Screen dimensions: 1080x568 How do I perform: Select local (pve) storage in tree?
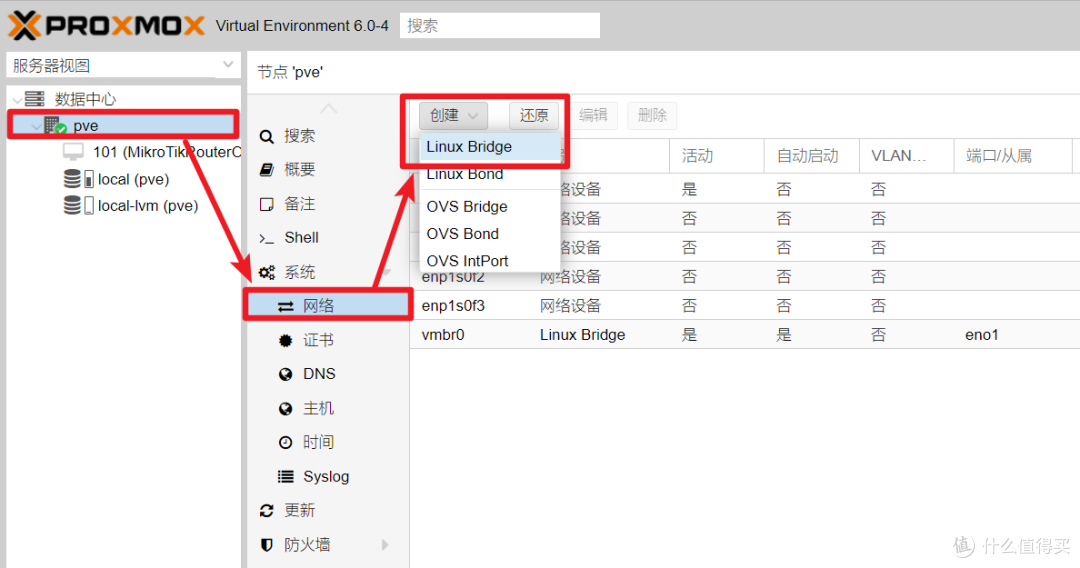tap(134, 179)
